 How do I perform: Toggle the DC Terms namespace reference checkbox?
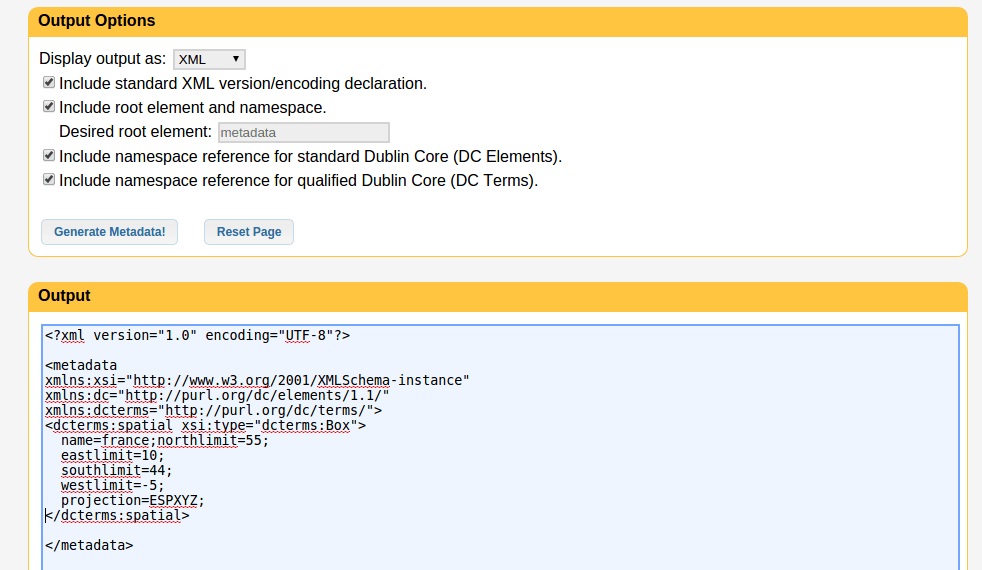tap(49, 180)
